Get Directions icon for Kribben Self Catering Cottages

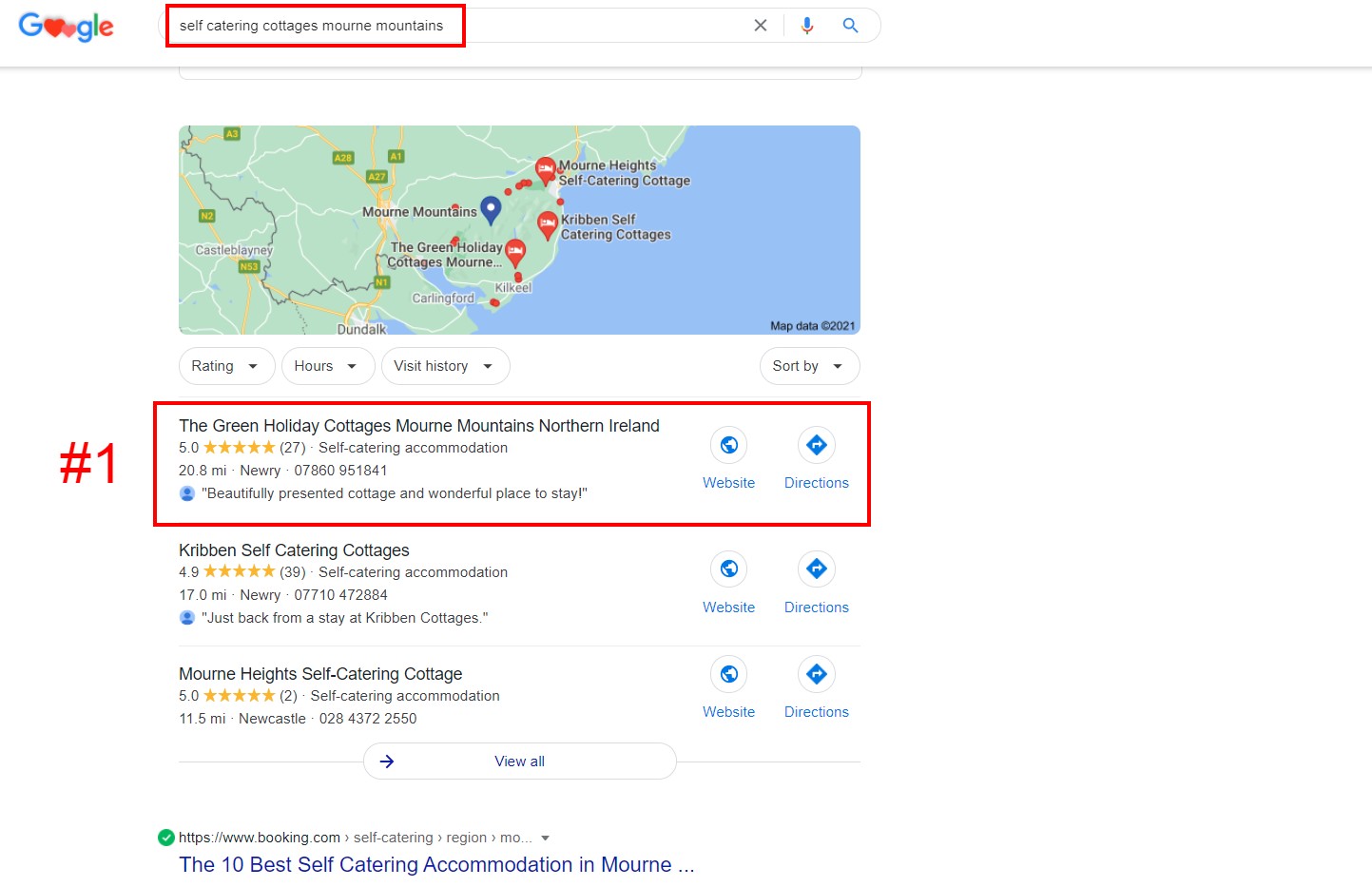click(817, 569)
